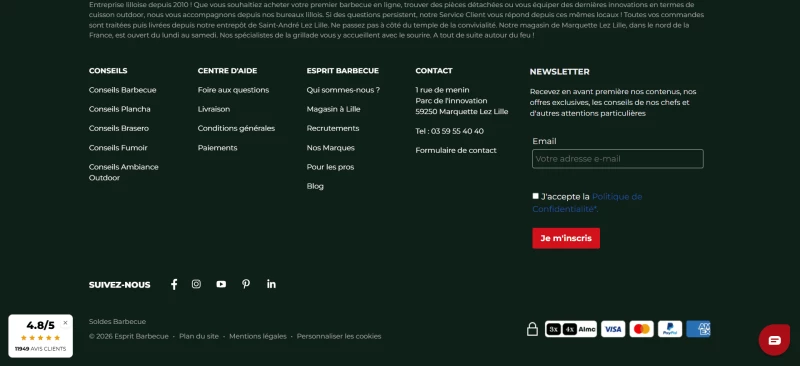Click the CENTRE D'AIDE column heading
The image size is (800, 366).
[228, 71]
